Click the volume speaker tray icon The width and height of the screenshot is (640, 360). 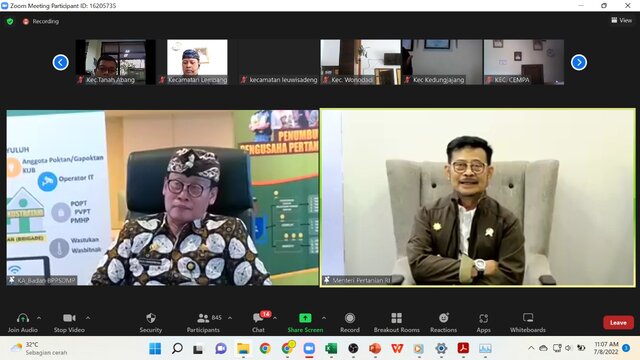[x=568, y=348]
